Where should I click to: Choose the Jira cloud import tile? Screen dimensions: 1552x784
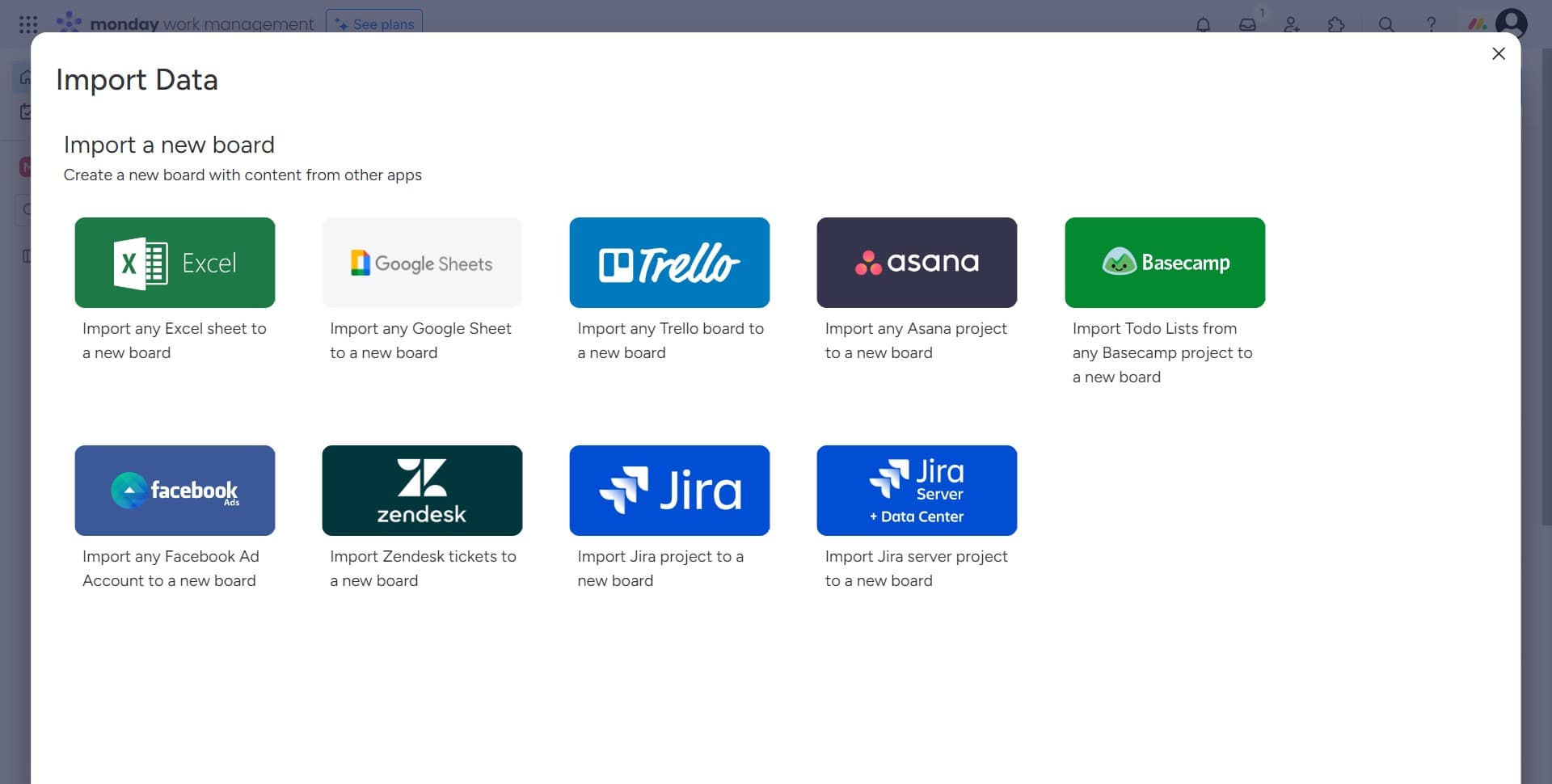(669, 491)
